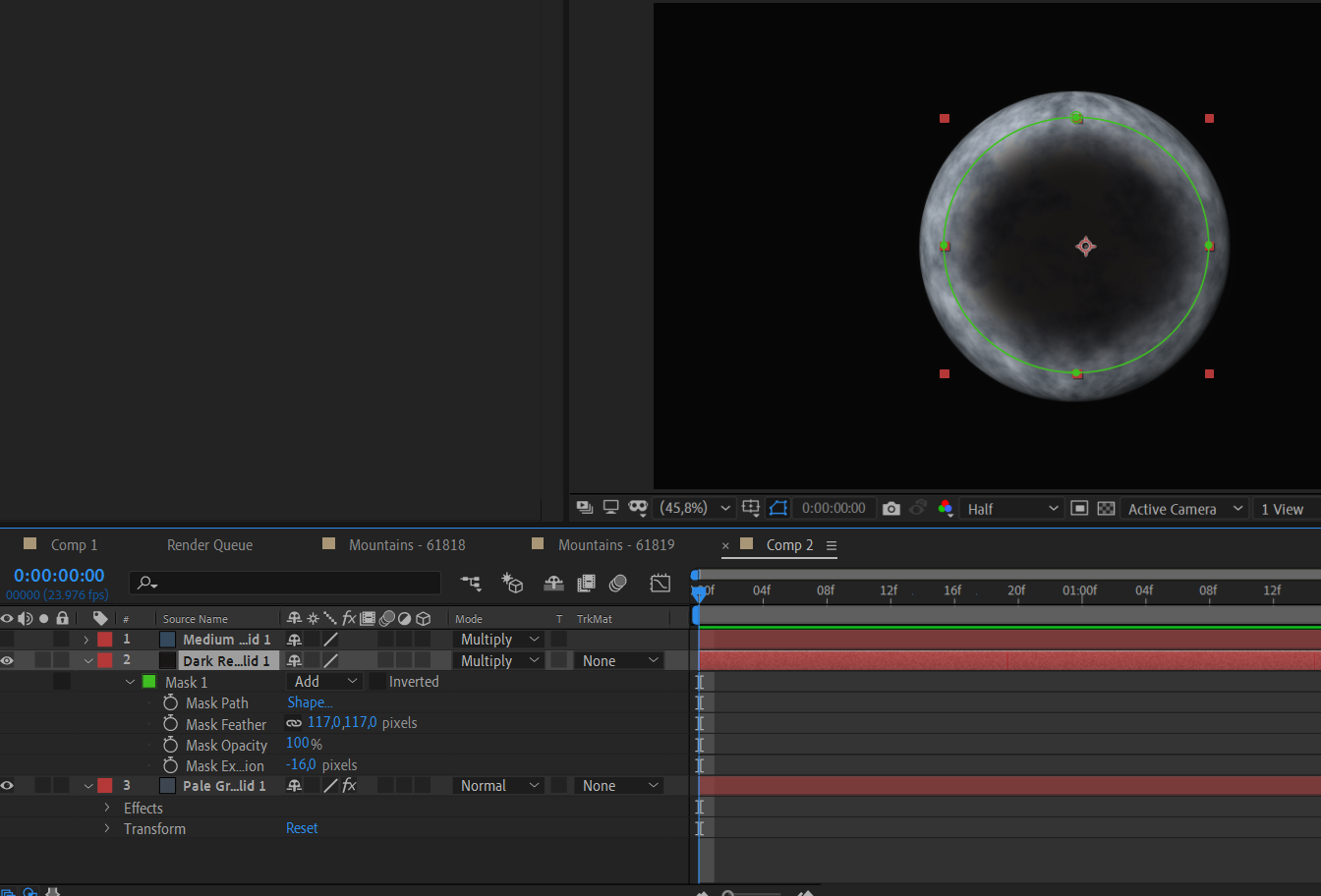Open the Graph Editor
Image resolution: width=1321 pixels, height=896 pixels.
click(660, 584)
